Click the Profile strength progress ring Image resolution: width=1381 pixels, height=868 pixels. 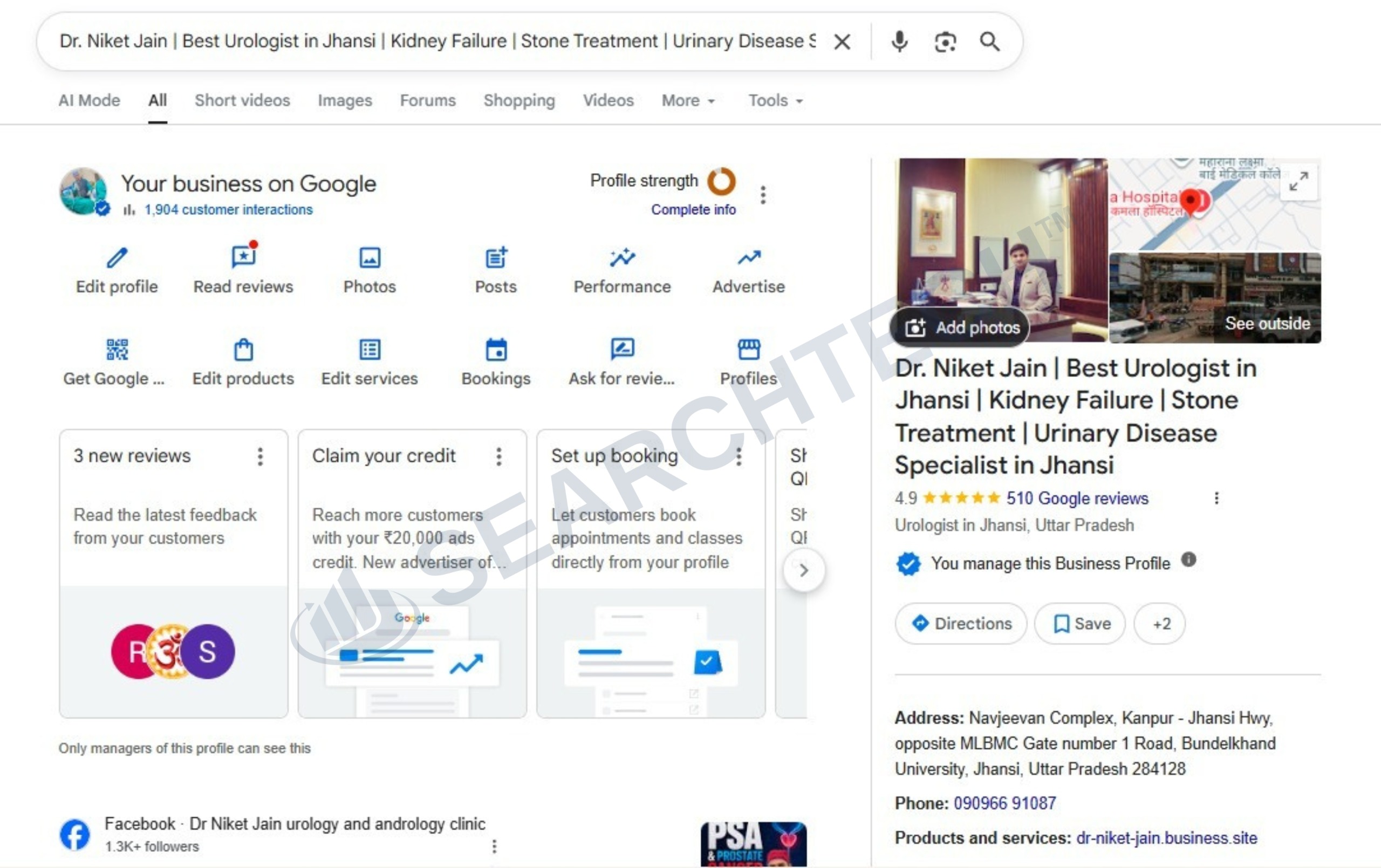(x=721, y=181)
